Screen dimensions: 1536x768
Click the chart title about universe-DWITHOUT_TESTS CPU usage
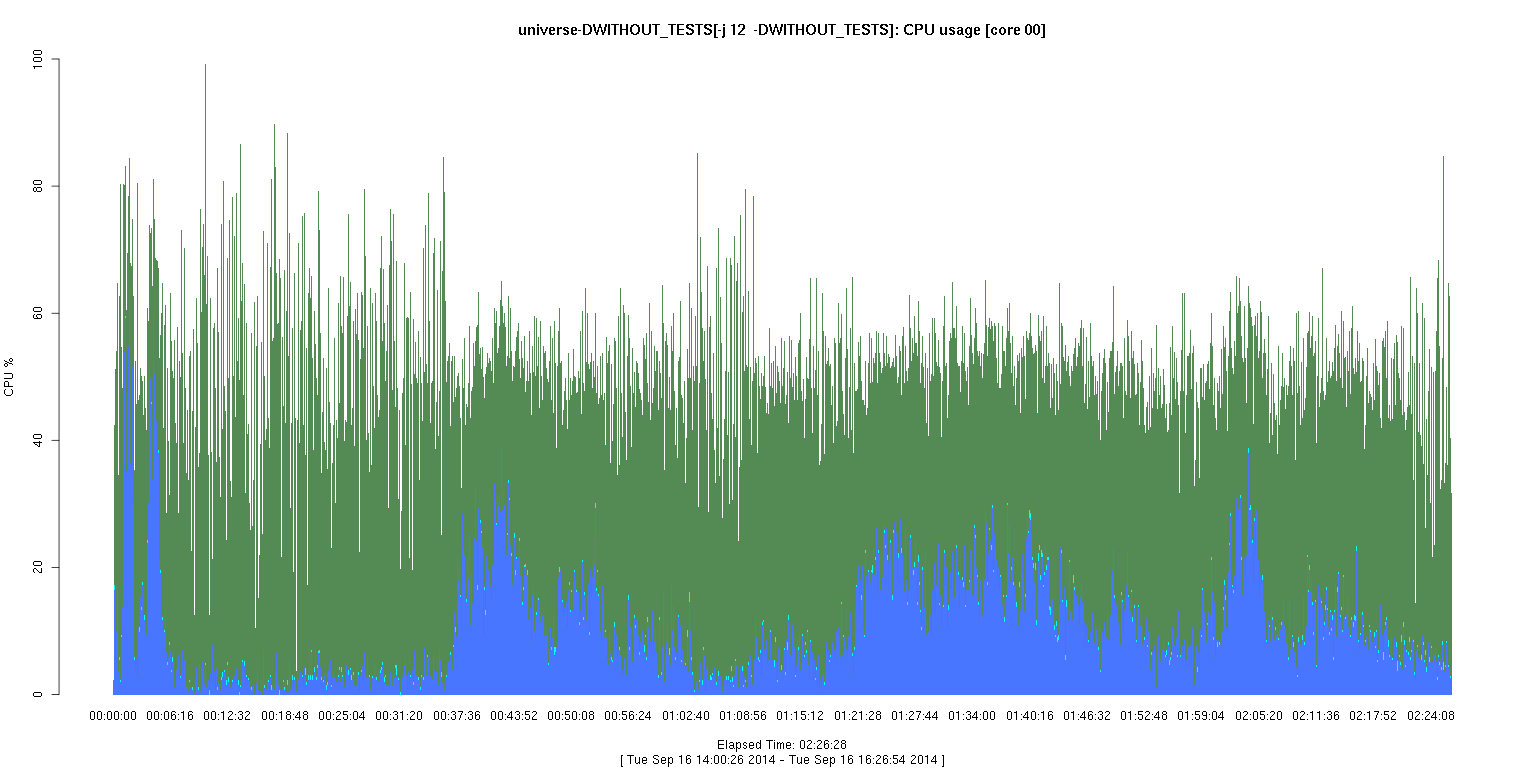tap(782, 30)
